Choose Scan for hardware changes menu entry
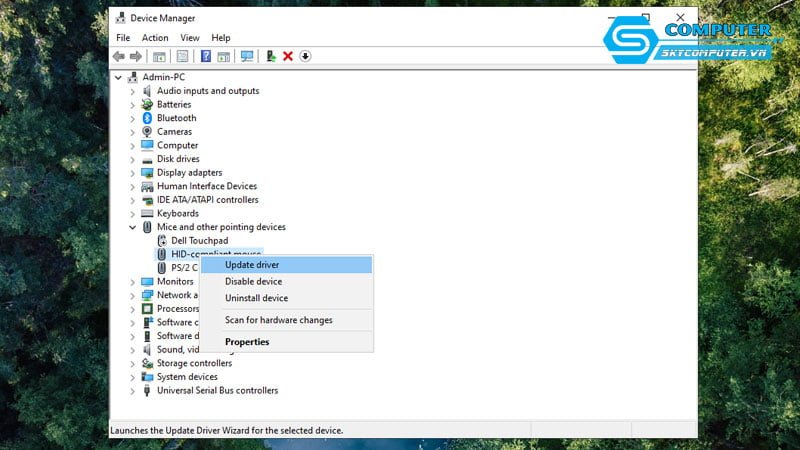Image resolution: width=800 pixels, height=450 pixels. pyautogui.click(x=286, y=320)
